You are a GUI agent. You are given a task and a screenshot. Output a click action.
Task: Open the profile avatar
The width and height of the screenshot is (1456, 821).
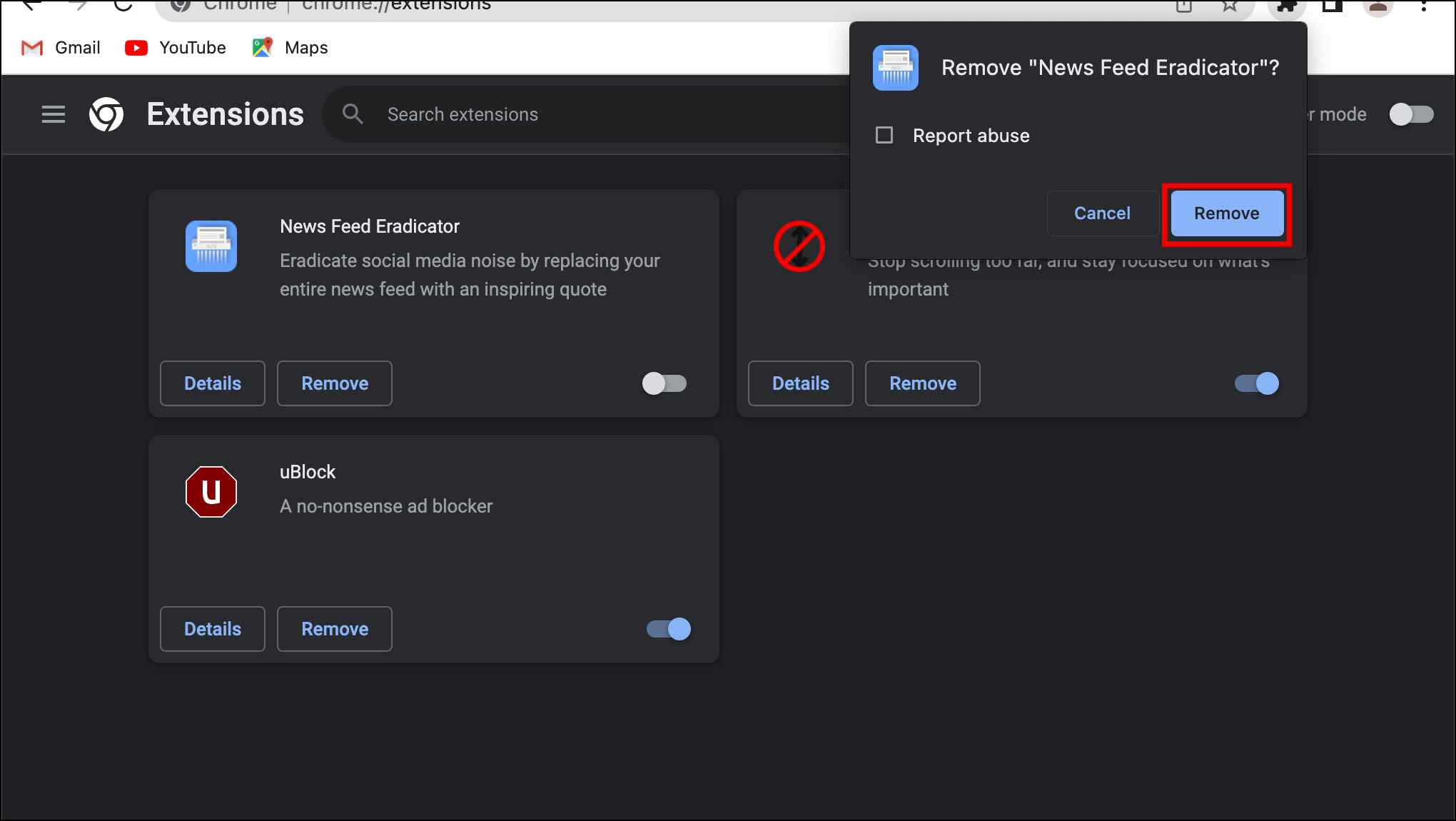pyautogui.click(x=1378, y=6)
